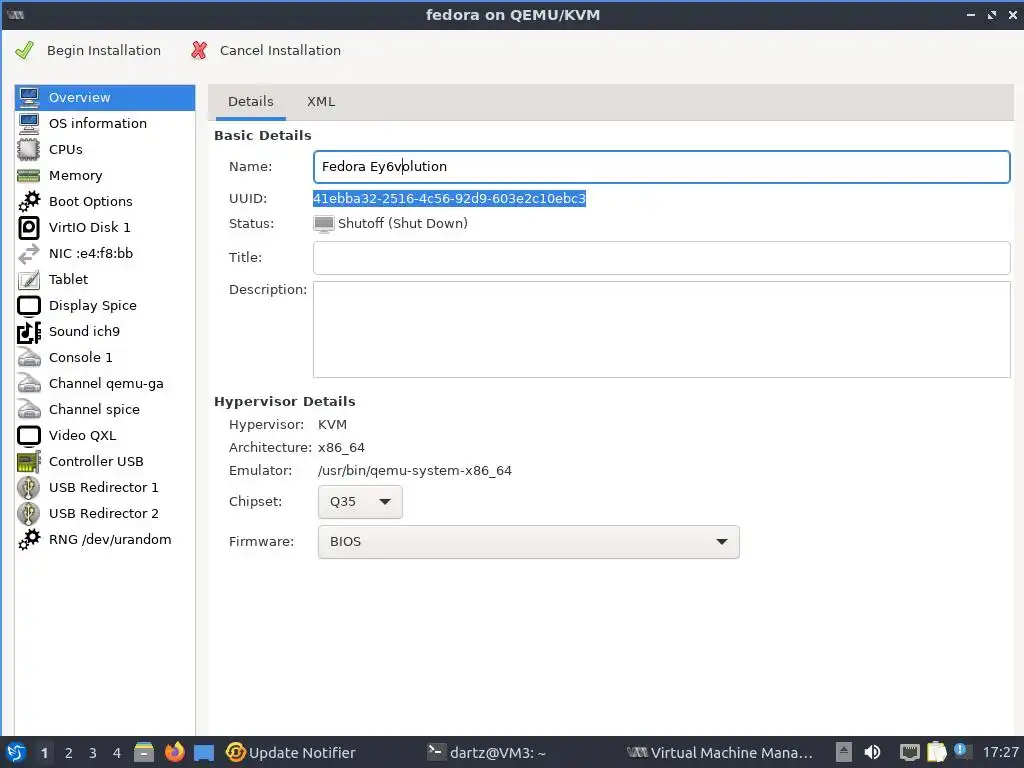The width and height of the screenshot is (1024, 768).
Task: Select the Channel qemu-ga device icon
Action: point(29,383)
